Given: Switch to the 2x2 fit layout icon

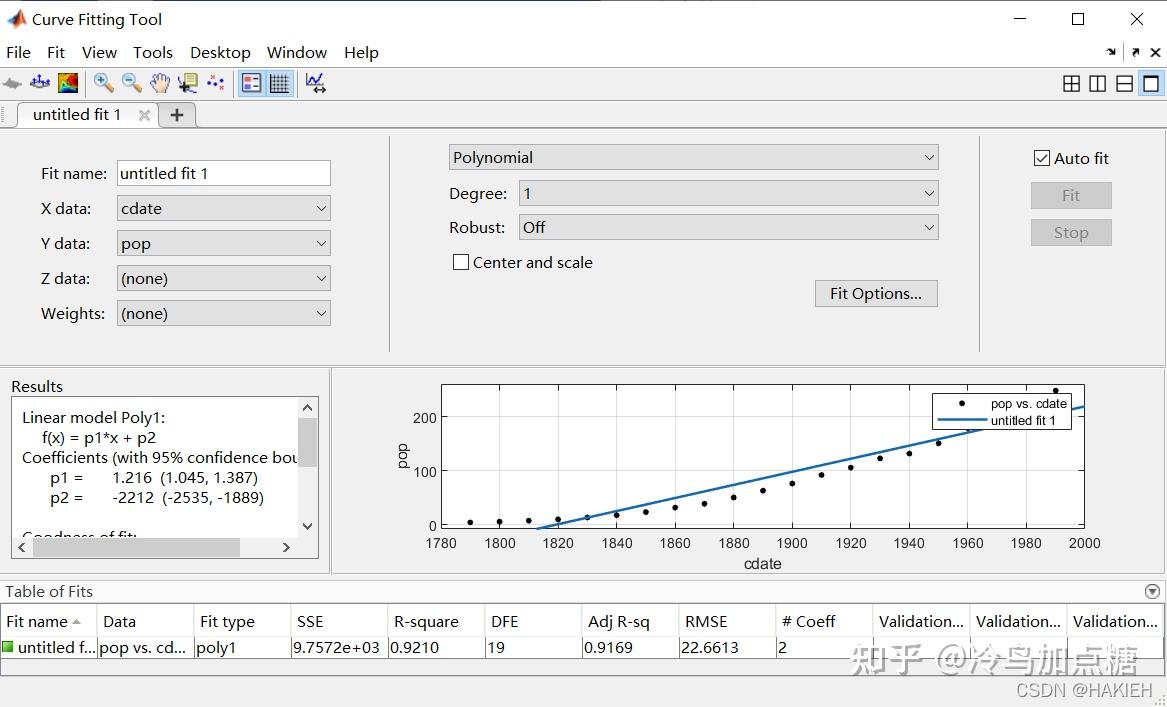Looking at the screenshot, I should click(1071, 84).
